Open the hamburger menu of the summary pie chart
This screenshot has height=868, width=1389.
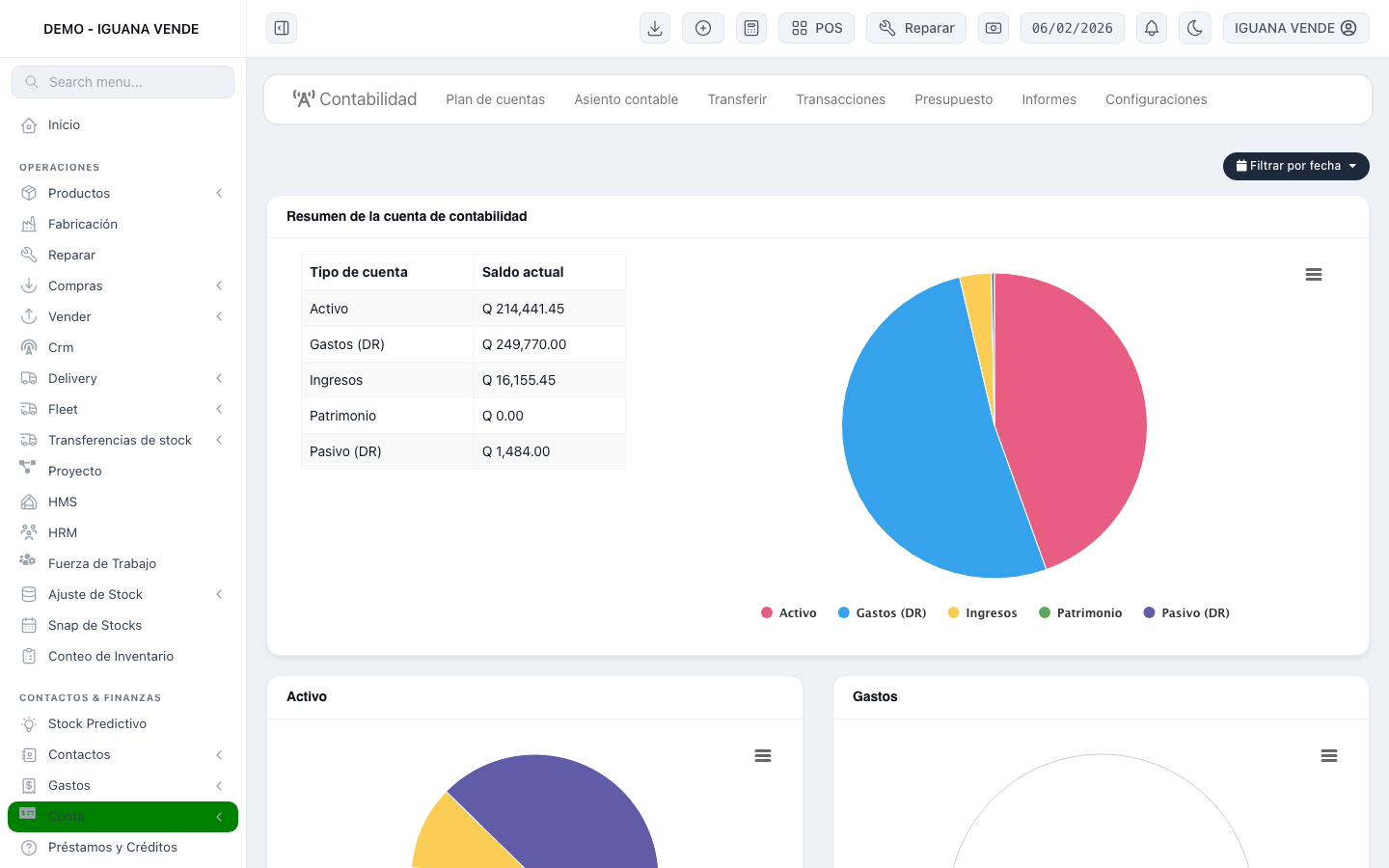pos(1314,275)
